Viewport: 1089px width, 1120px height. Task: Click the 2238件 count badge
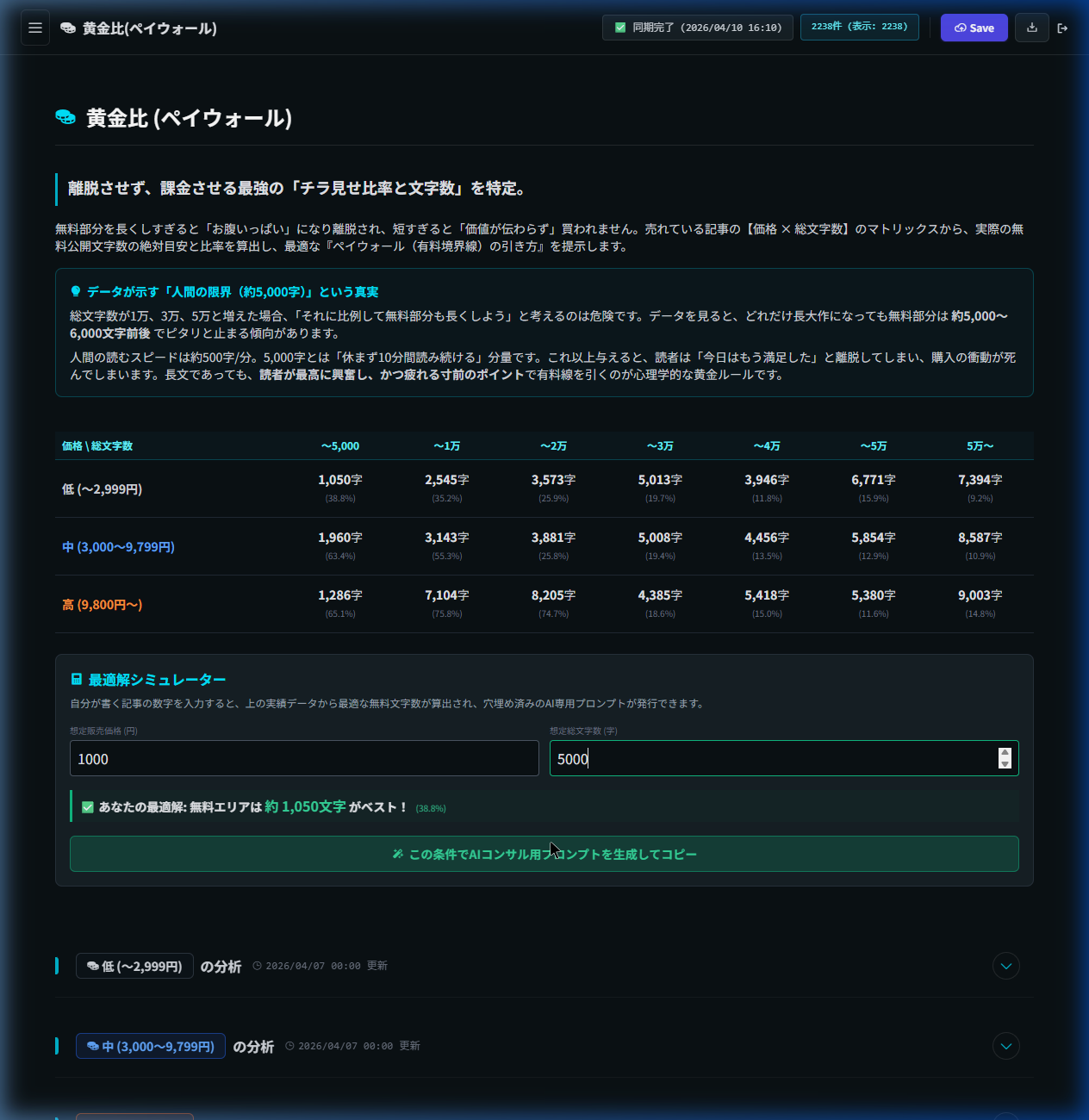click(859, 27)
